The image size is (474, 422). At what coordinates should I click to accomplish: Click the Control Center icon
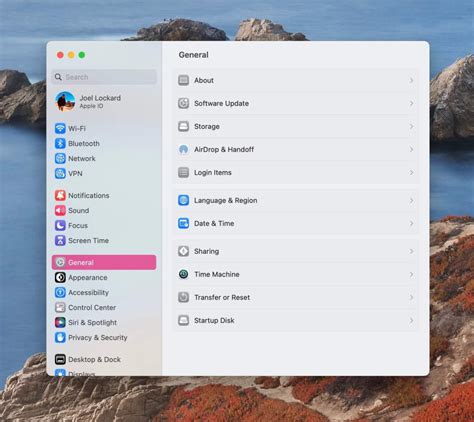point(60,307)
